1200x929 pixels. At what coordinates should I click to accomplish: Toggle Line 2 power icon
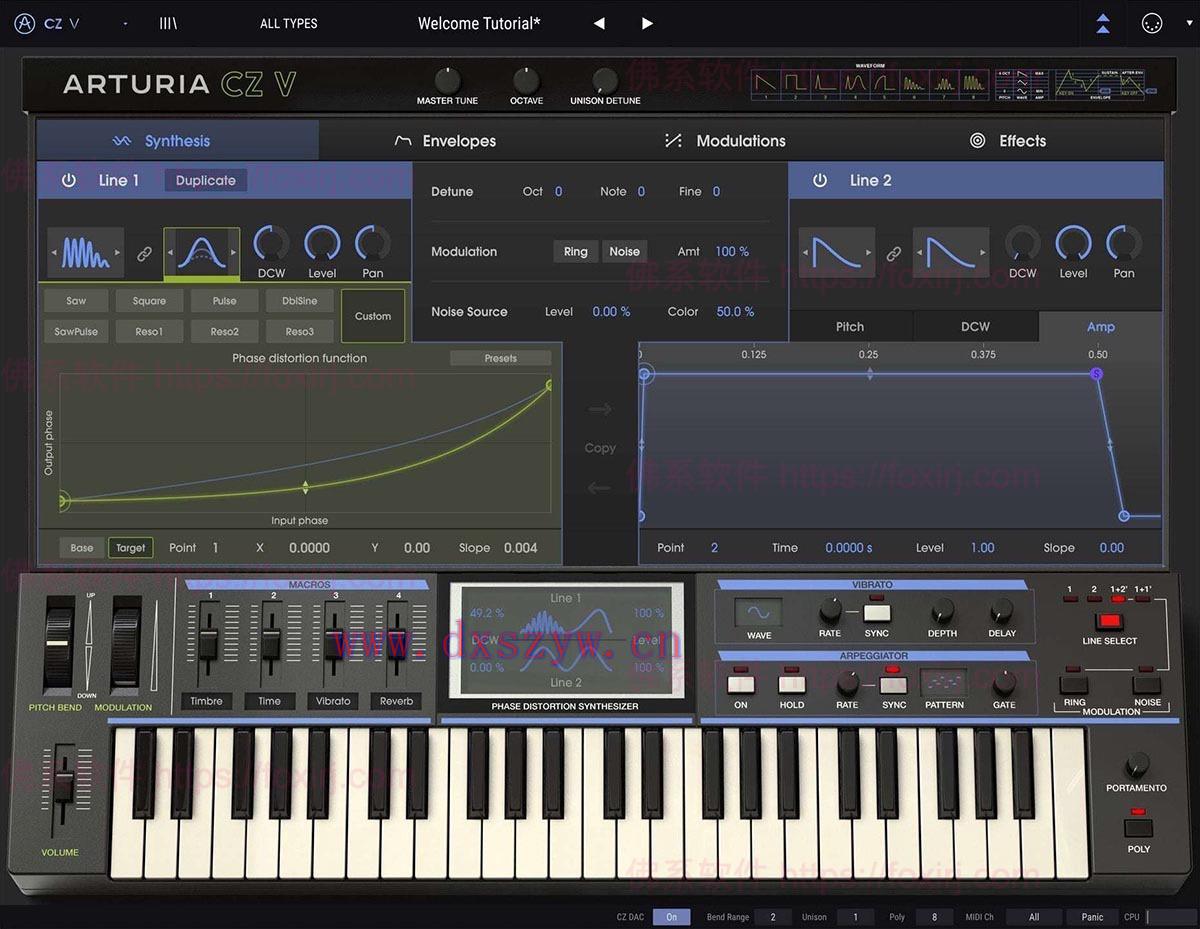pyautogui.click(x=820, y=180)
